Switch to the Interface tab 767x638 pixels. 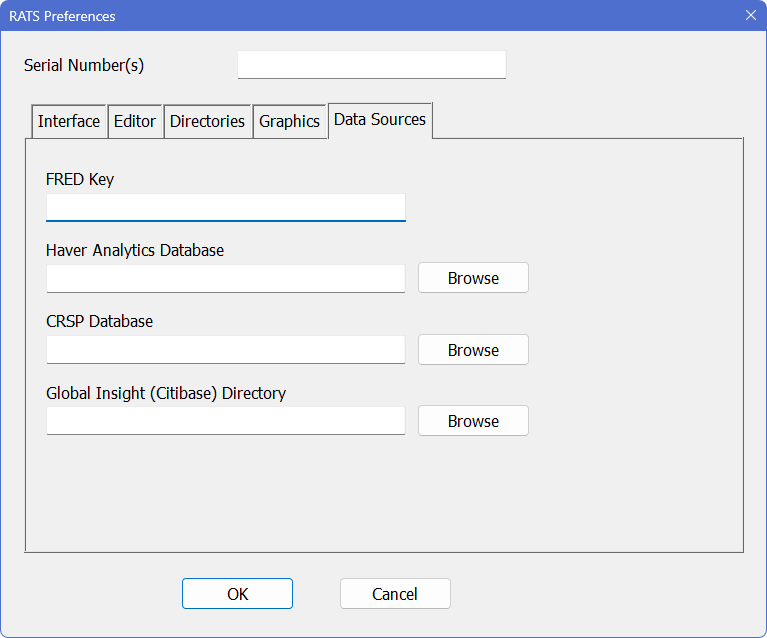click(69, 121)
